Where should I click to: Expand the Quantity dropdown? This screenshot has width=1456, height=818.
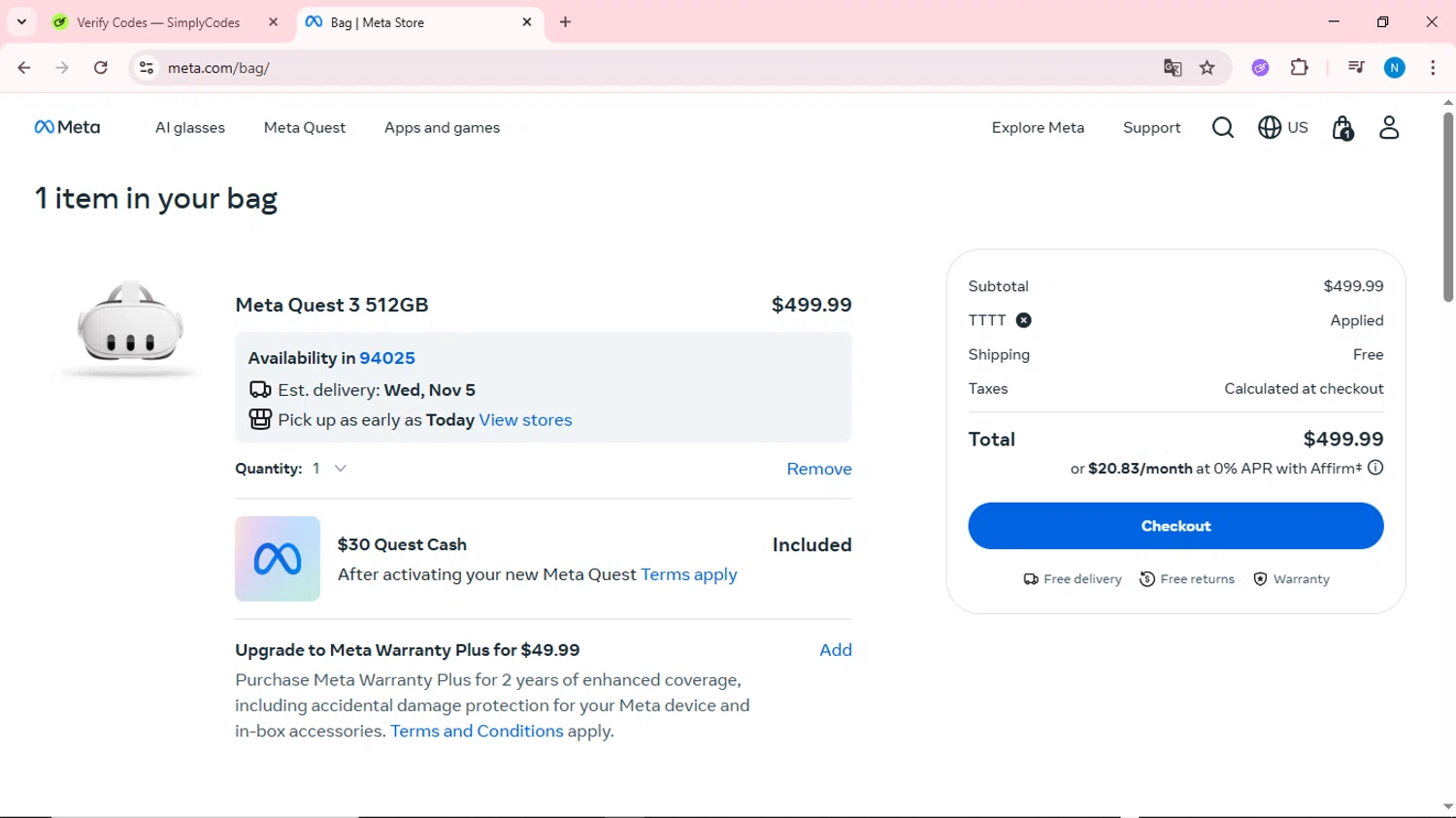(329, 468)
